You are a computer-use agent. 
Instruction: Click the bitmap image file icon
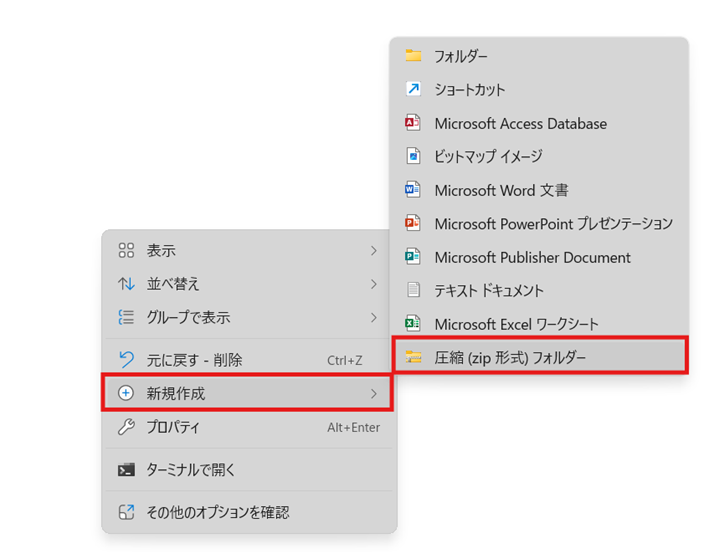413,157
